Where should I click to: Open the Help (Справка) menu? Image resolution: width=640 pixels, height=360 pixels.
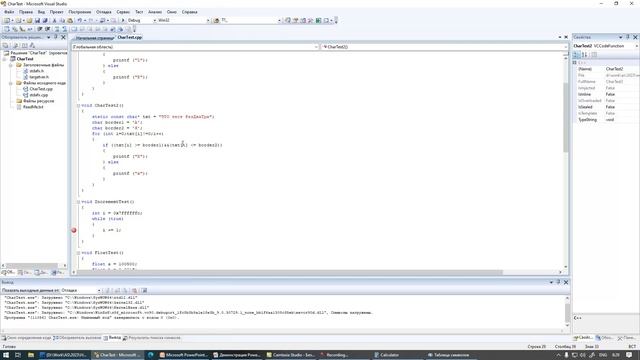click(189, 12)
